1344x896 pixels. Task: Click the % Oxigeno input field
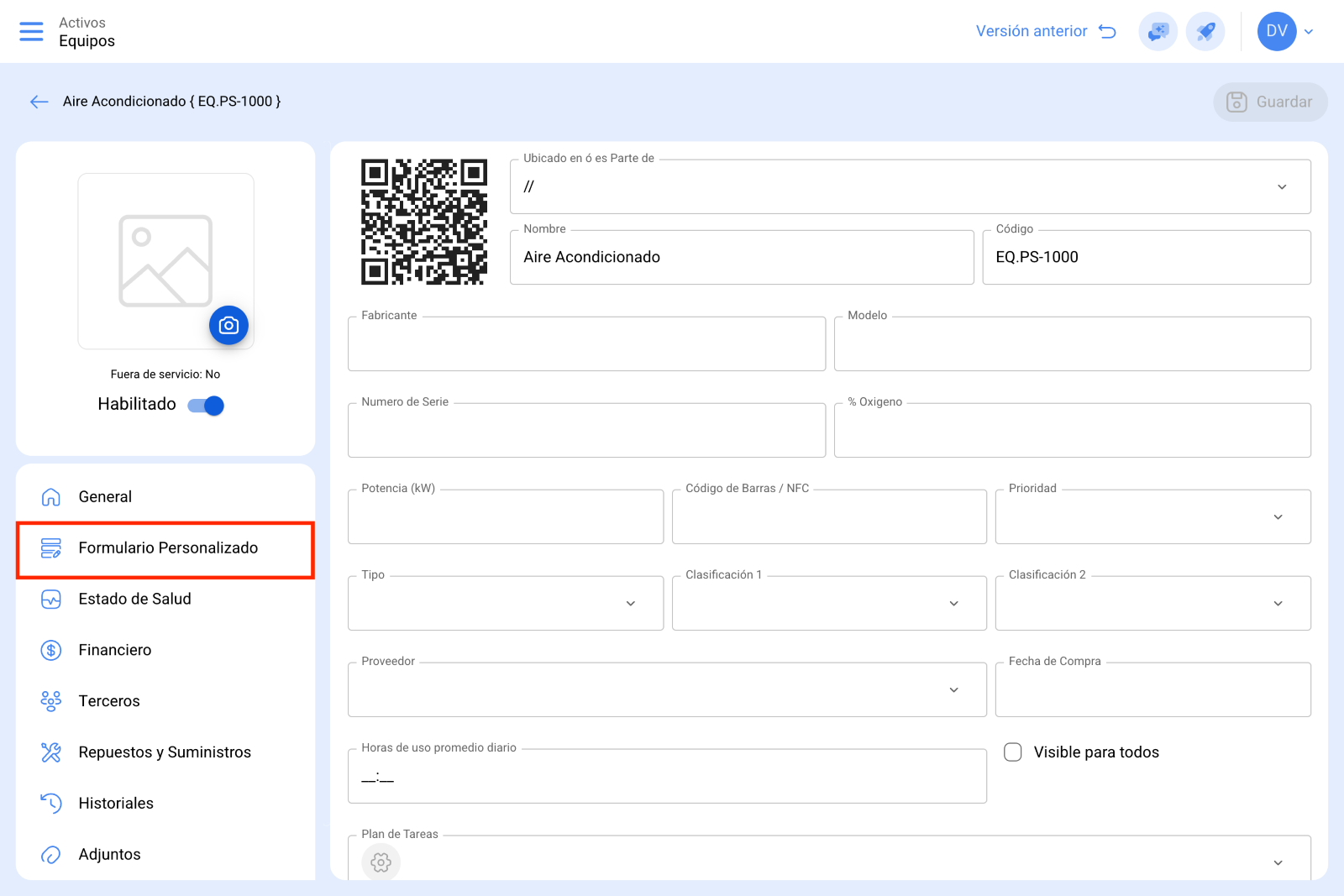coord(1073,430)
